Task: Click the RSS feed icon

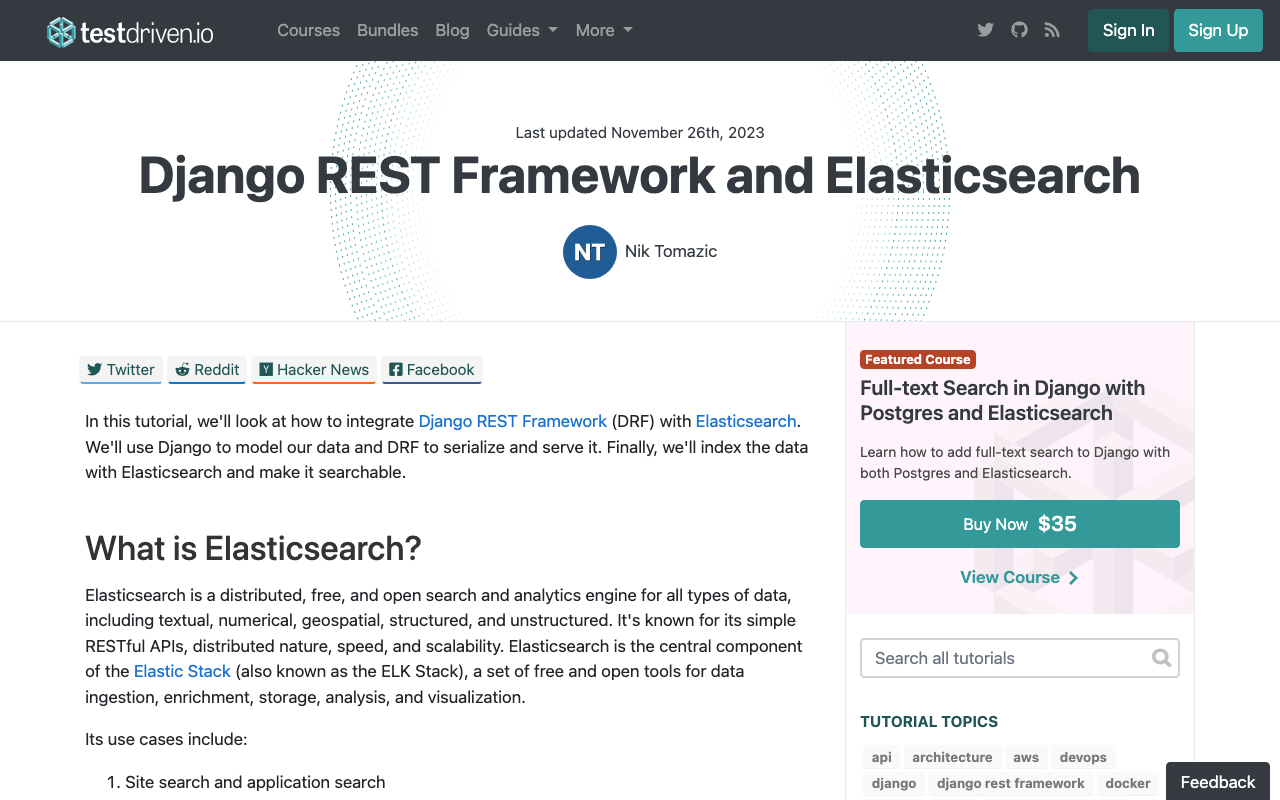Action: coord(1051,30)
